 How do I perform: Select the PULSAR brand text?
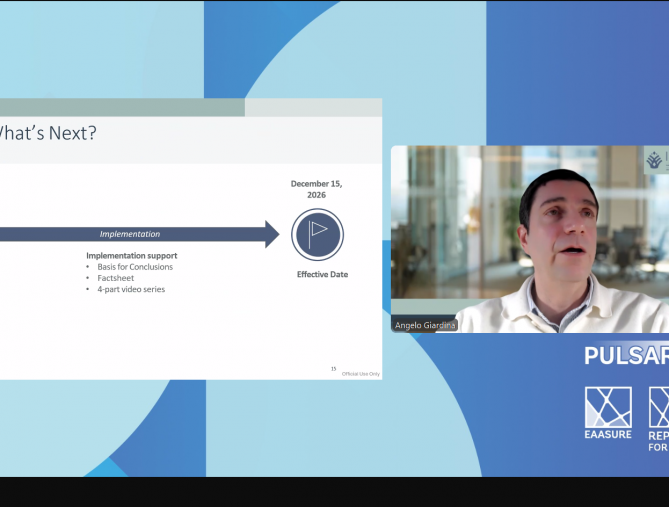626,356
